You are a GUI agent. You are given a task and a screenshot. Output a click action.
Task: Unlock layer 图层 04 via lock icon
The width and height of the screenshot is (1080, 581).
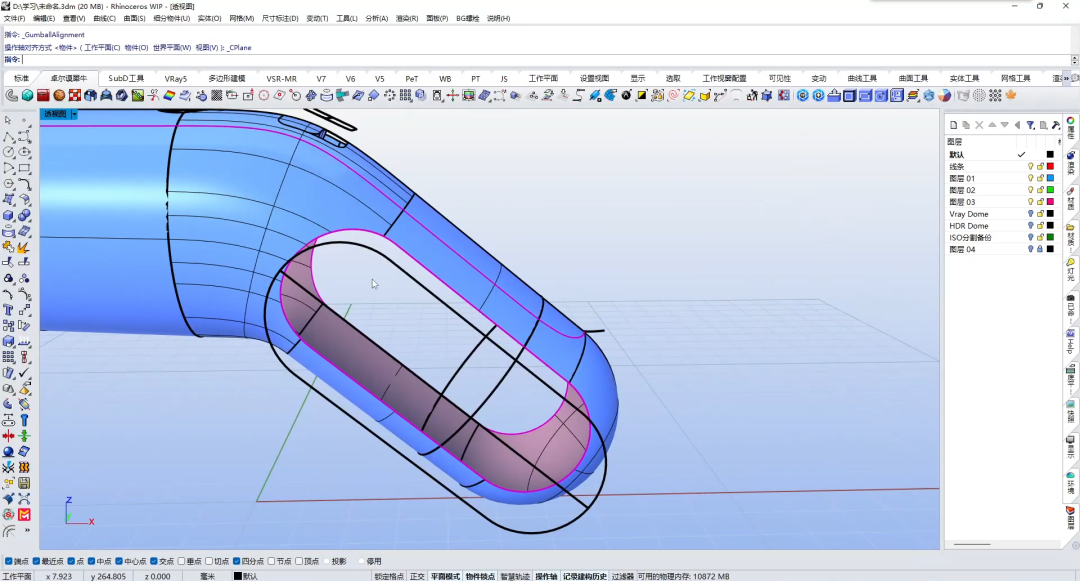coord(1040,249)
